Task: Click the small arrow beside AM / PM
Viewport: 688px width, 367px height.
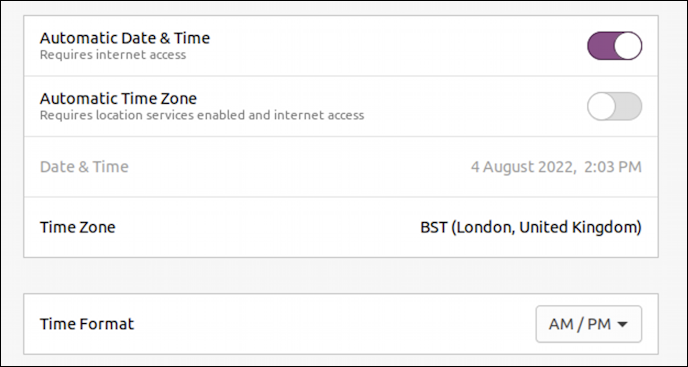Action: tap(622, 324)
